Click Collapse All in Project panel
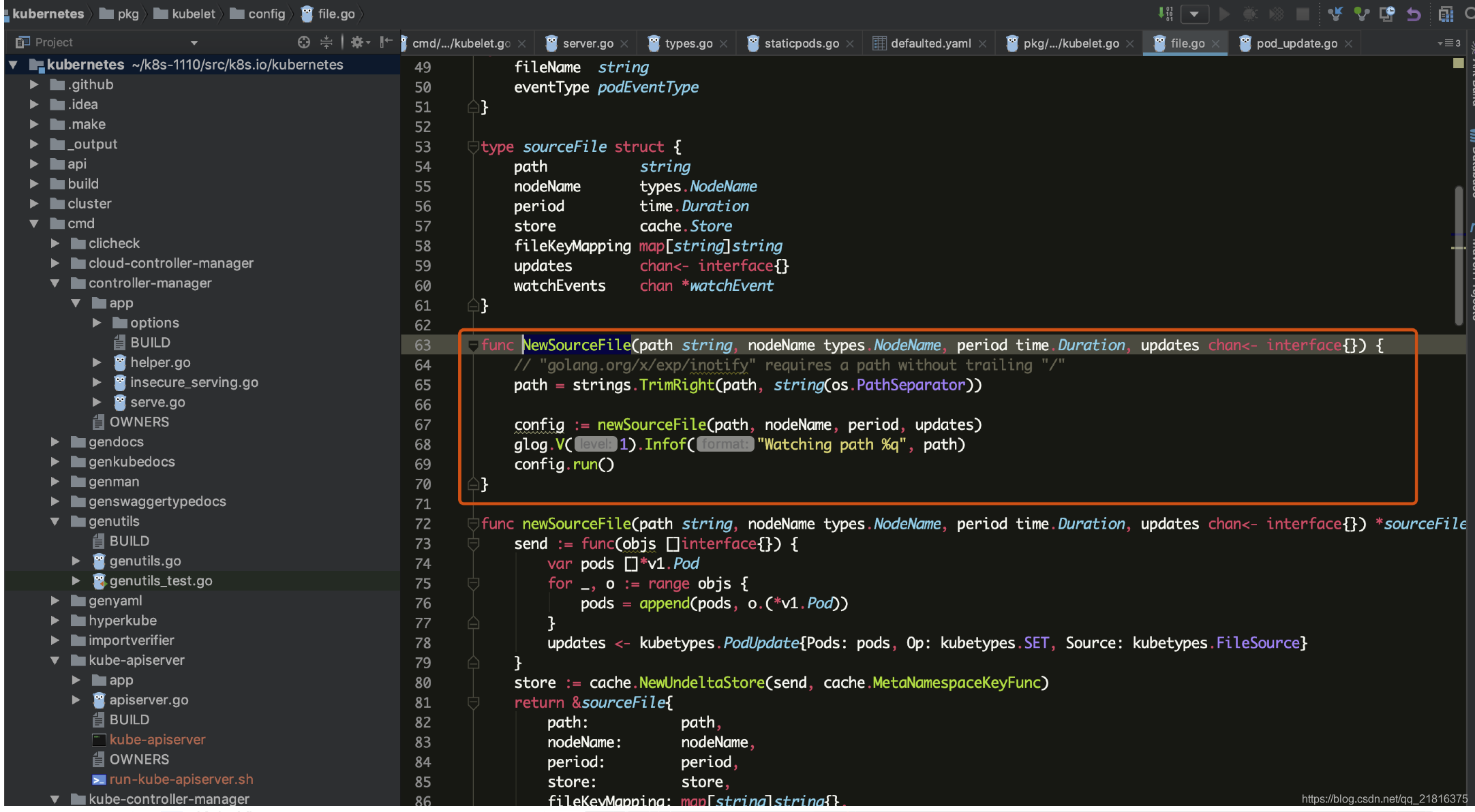The image size is (1475, 812). click(x=326, y=42)
